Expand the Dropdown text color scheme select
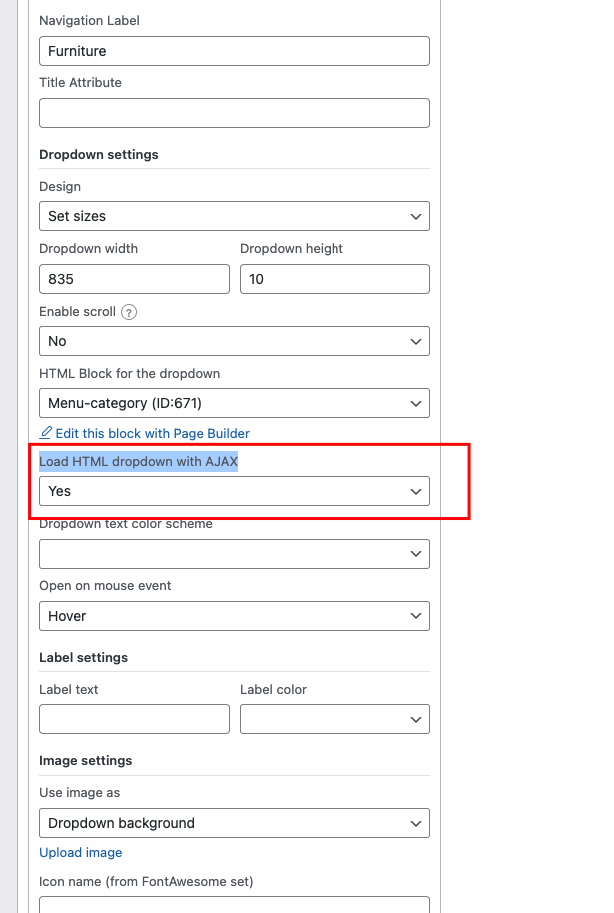The width and height of the screenshot is (614, 913). coord(234,554)
